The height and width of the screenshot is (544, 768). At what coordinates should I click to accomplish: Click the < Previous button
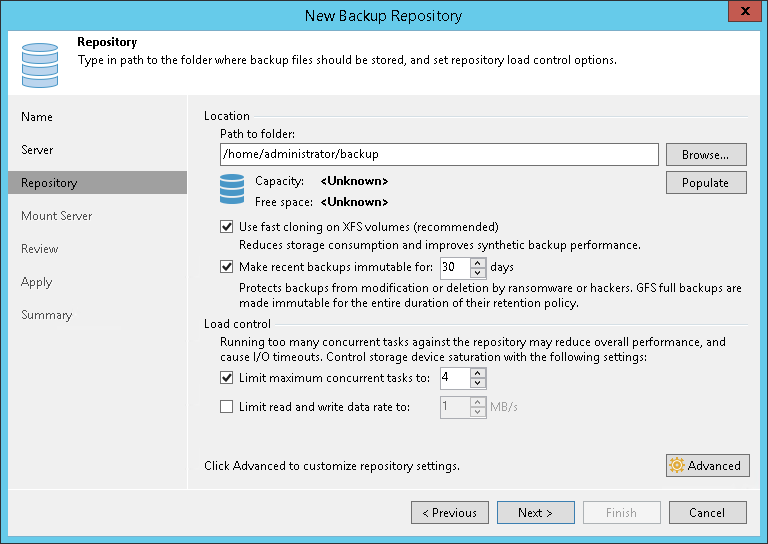(450, 513)
